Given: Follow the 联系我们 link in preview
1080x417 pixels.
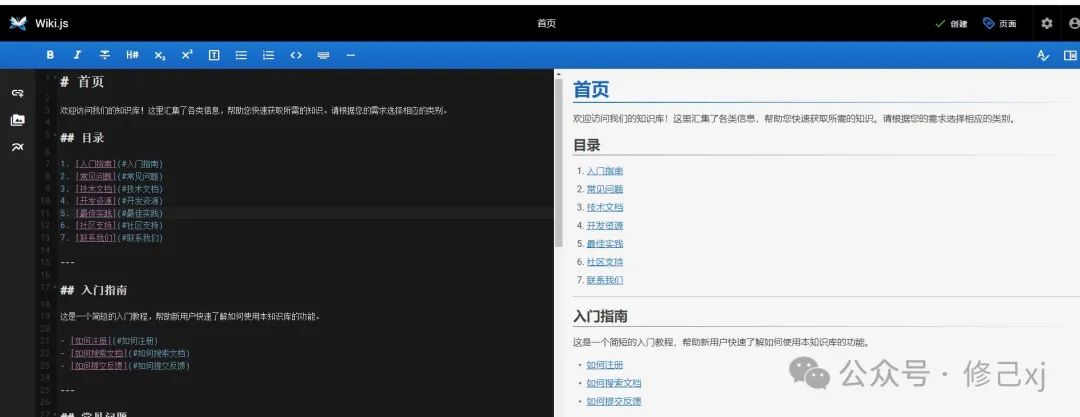Looking at the screenshot, I should point(605,280).
